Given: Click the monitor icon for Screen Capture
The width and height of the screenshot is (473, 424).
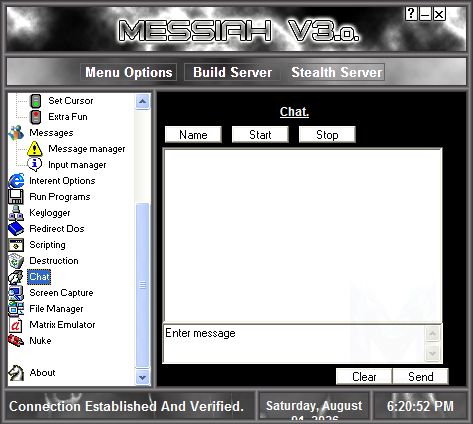Looking at the screenshot, I should tap(16, 293).
